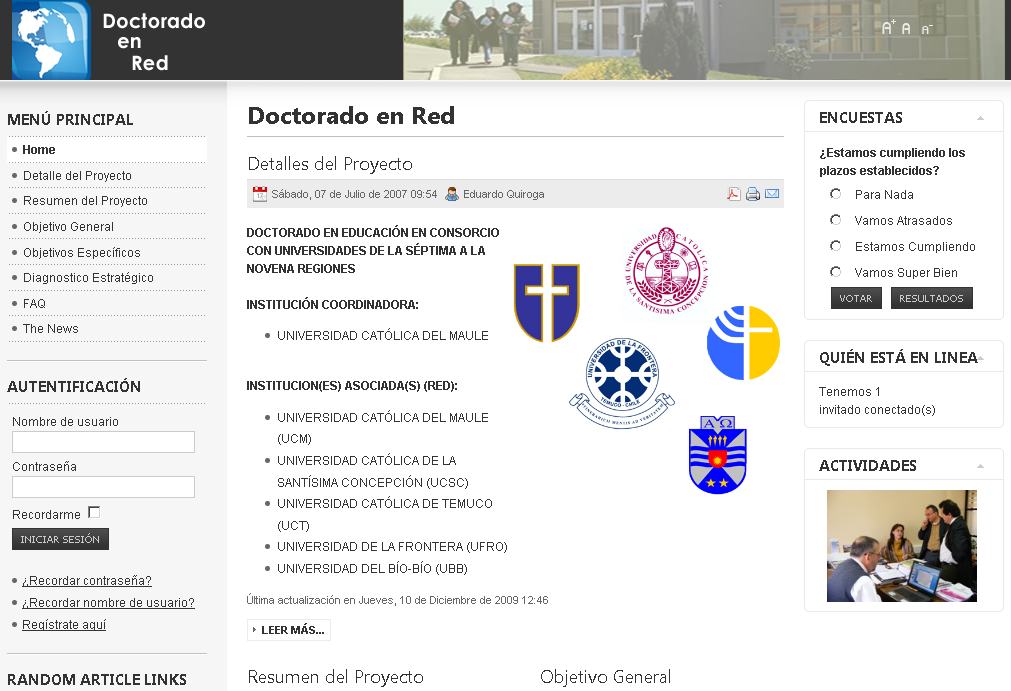Screen dimensions: 1011x691
Task: Focus the Nombre de usuario field
Action: (103, 442)
